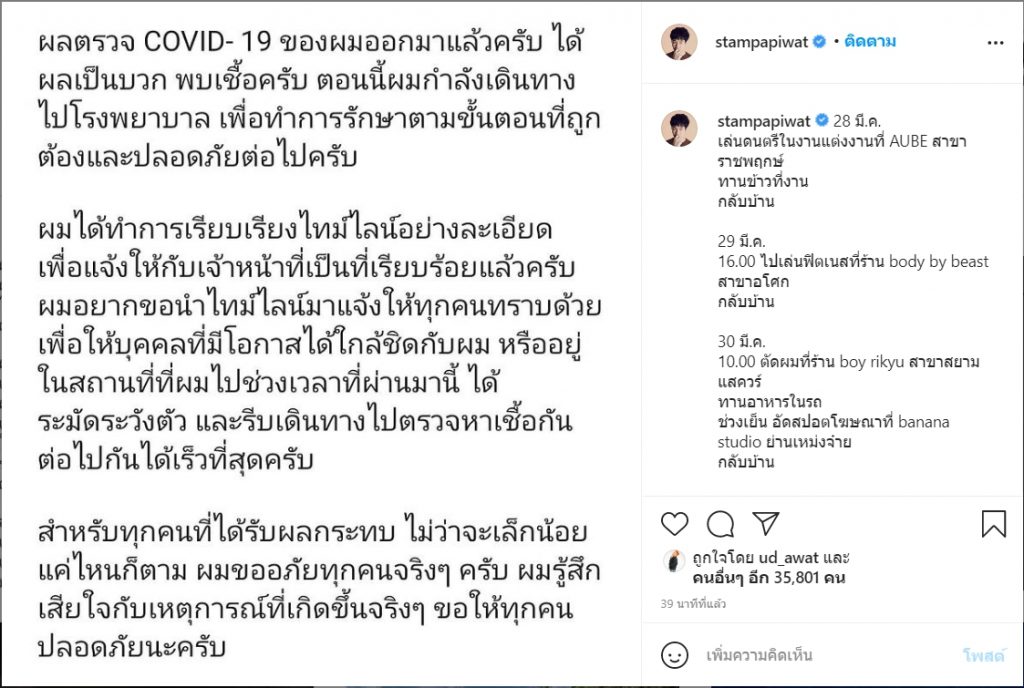Click the โพสต์ post comment button
This screenshot has height=688, width=1024.
pyautogui.click(x=984, y=655)
